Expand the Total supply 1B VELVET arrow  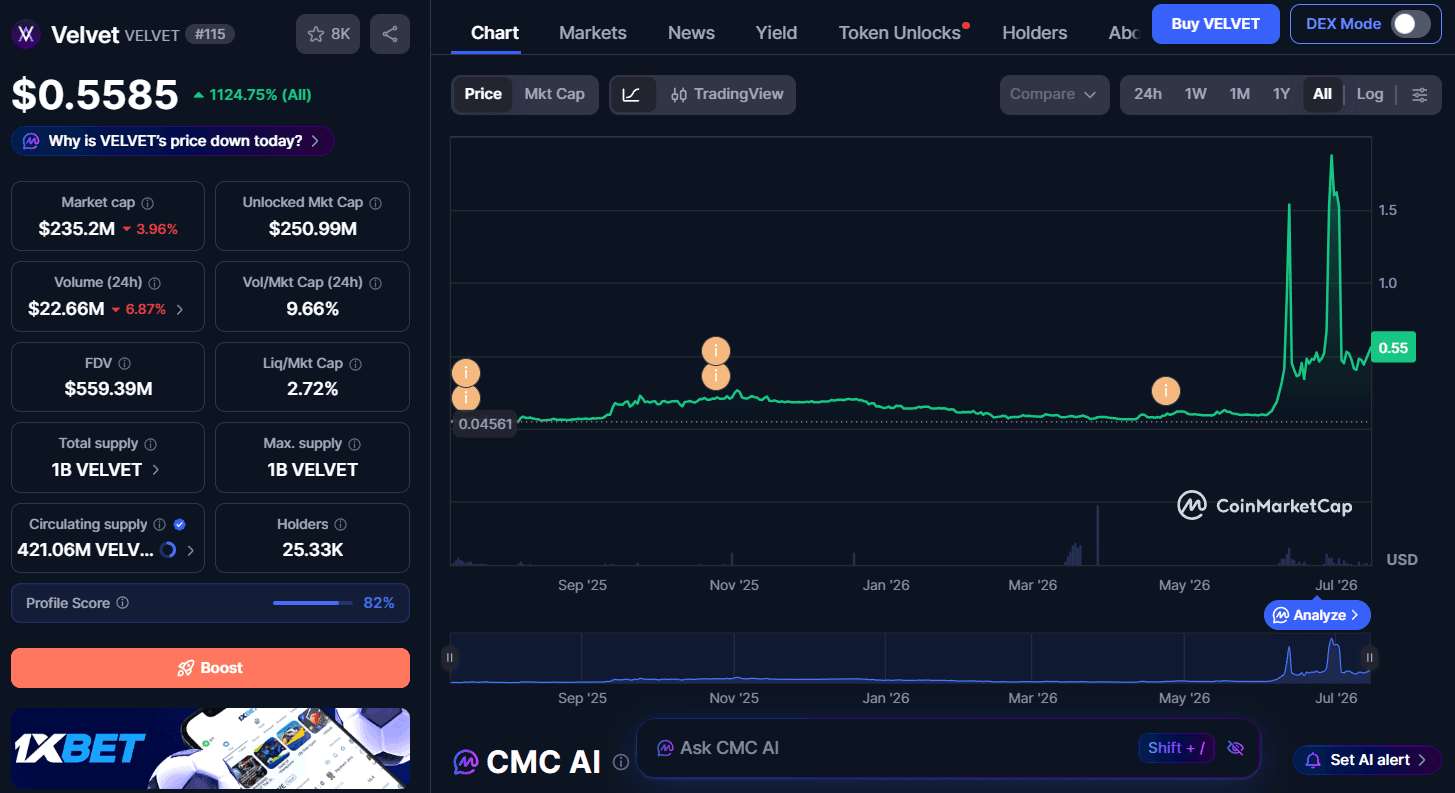tap(155, 469)
